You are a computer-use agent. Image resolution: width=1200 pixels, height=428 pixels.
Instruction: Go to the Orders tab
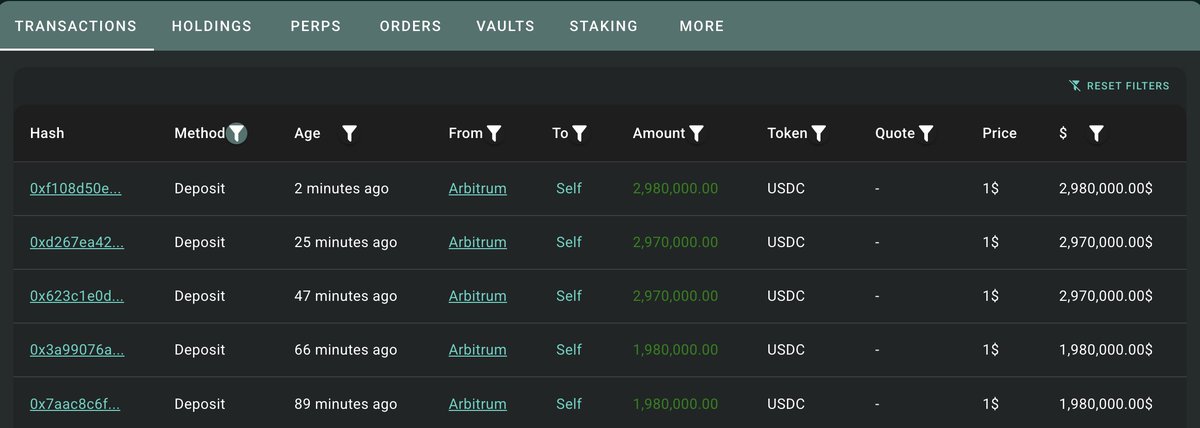410,26
